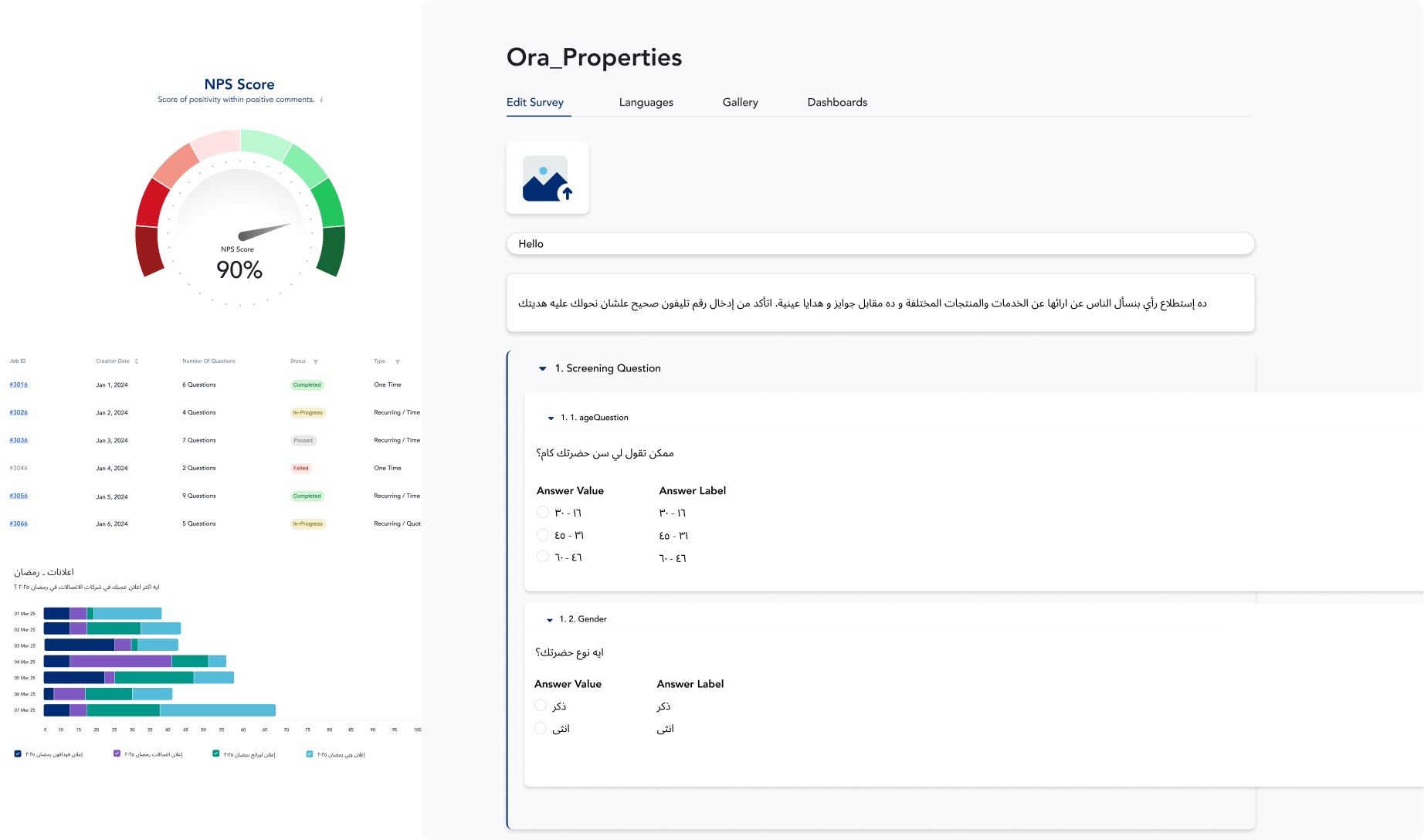Click the Failed status badge
1424x840 pixels.
click(x=300, y=468)
